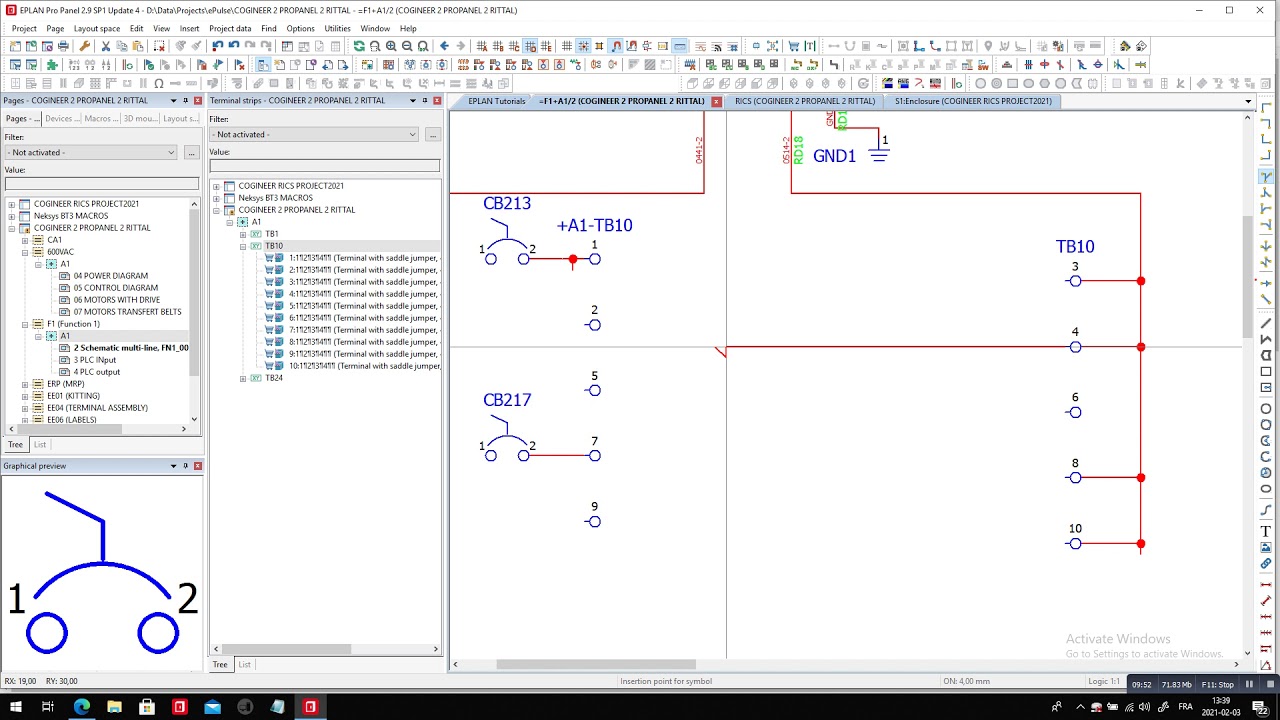Switch to S1:Enclosure tab
The image size is (1280, 720).
(973, 101)
